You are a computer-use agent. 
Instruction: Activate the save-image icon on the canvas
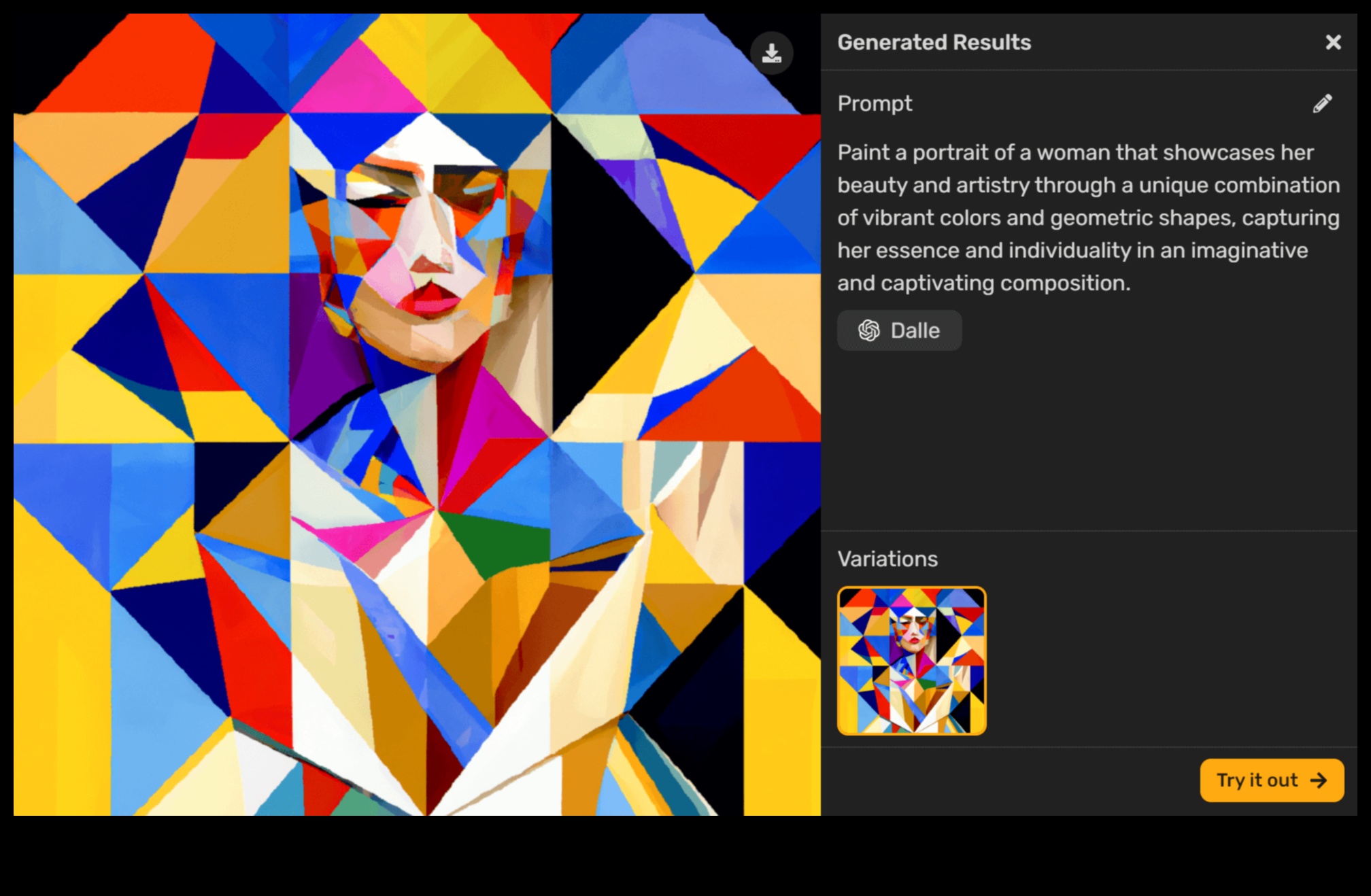[x=771, y=53]
